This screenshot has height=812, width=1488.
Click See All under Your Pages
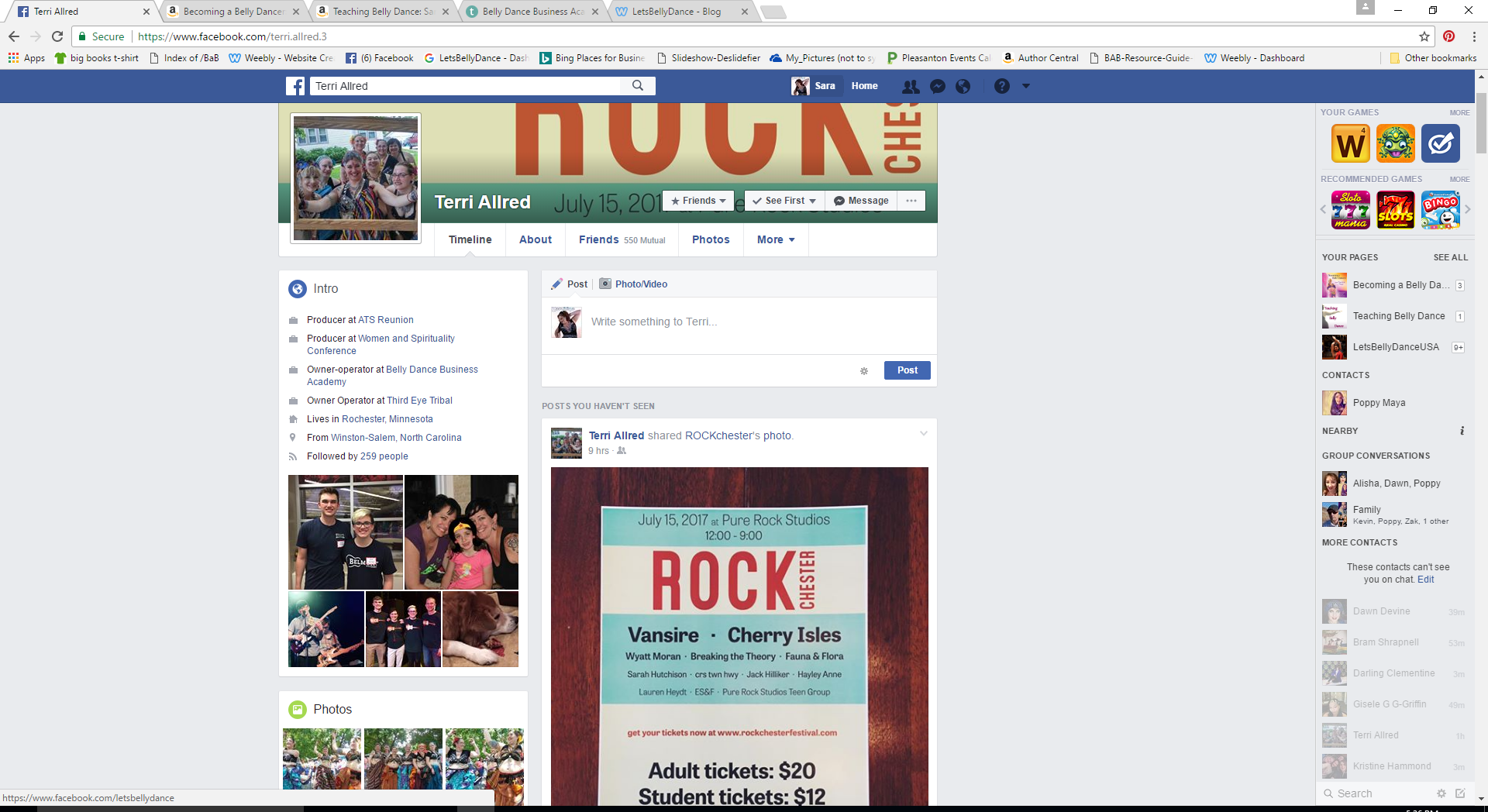point(1450,257)
